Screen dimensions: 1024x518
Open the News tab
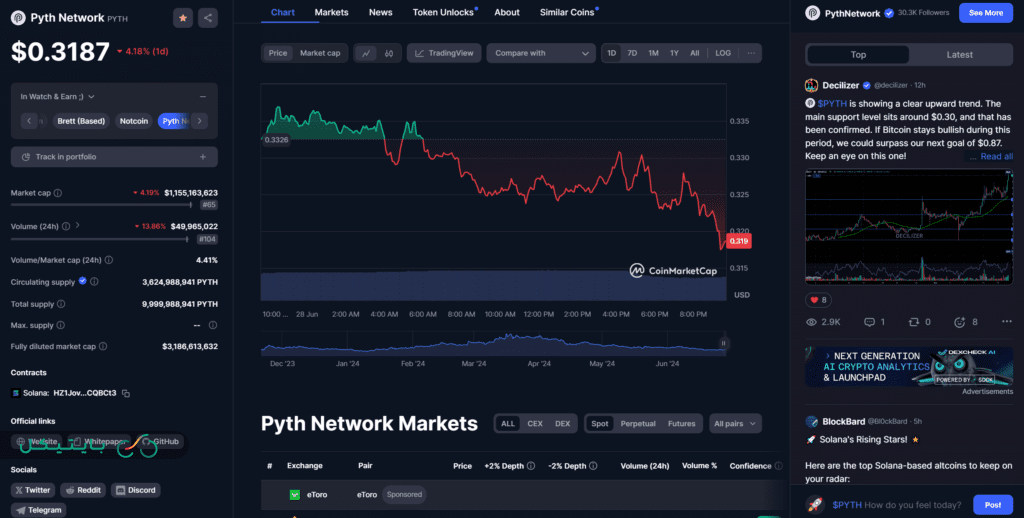point(381,12)
